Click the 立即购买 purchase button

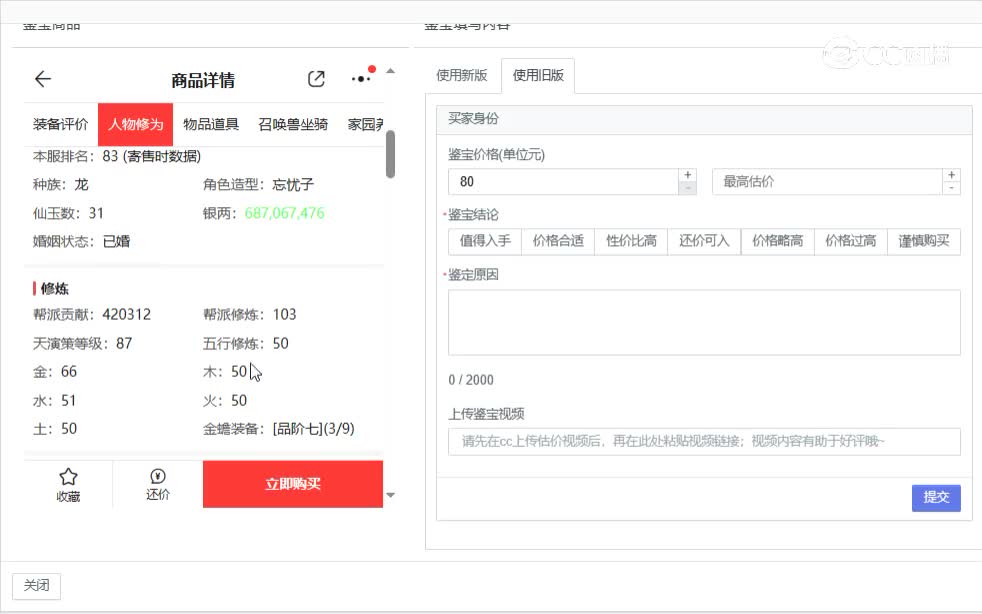[292, 484]
